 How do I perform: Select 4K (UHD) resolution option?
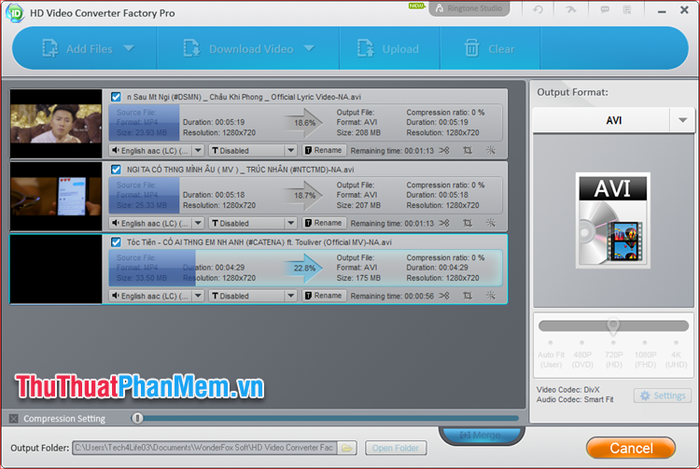tap(676, 359)
